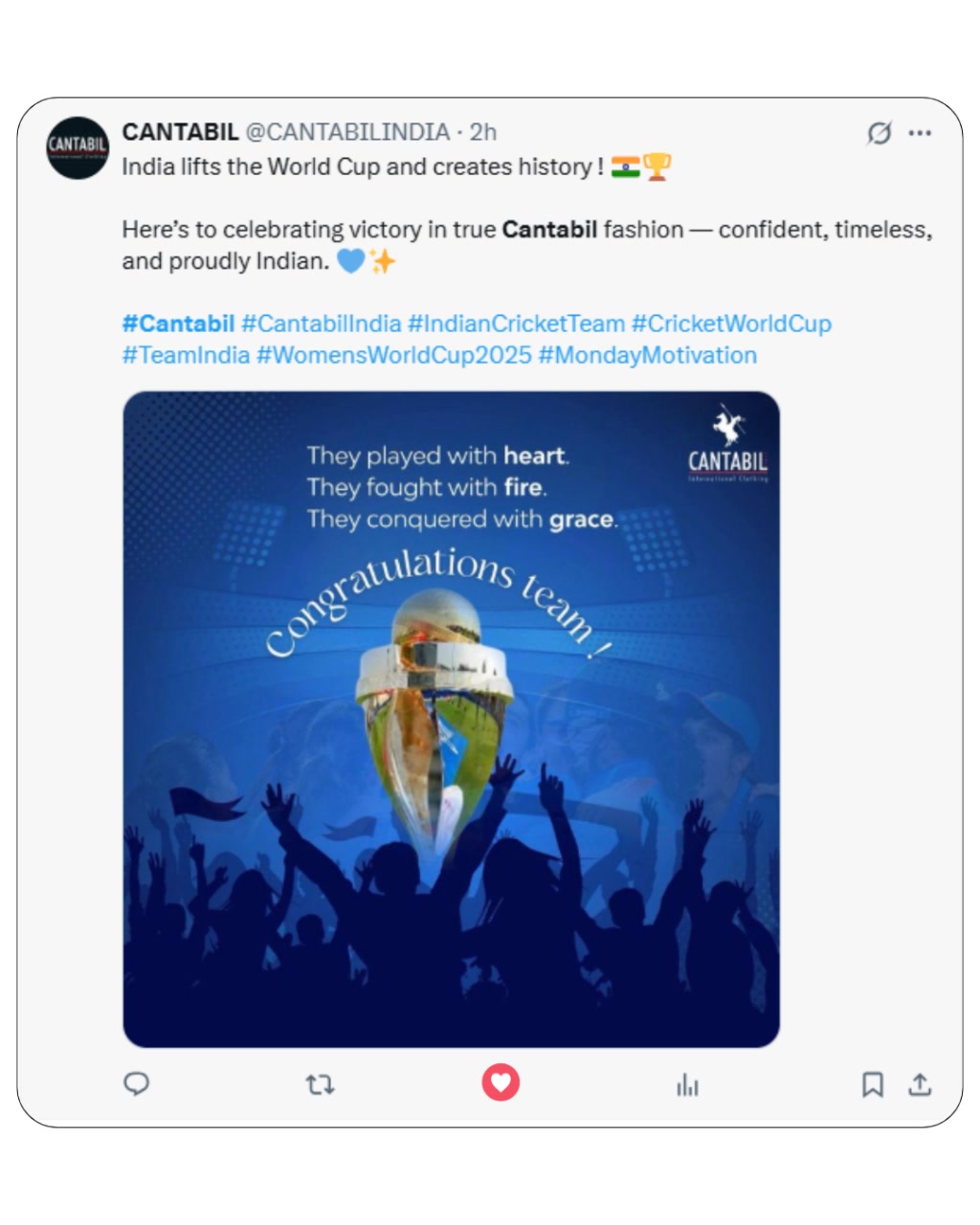This screenshot has width=980, height=1225.
Task: Share the post using the share icon
Action: click(x=919, y=1085)
